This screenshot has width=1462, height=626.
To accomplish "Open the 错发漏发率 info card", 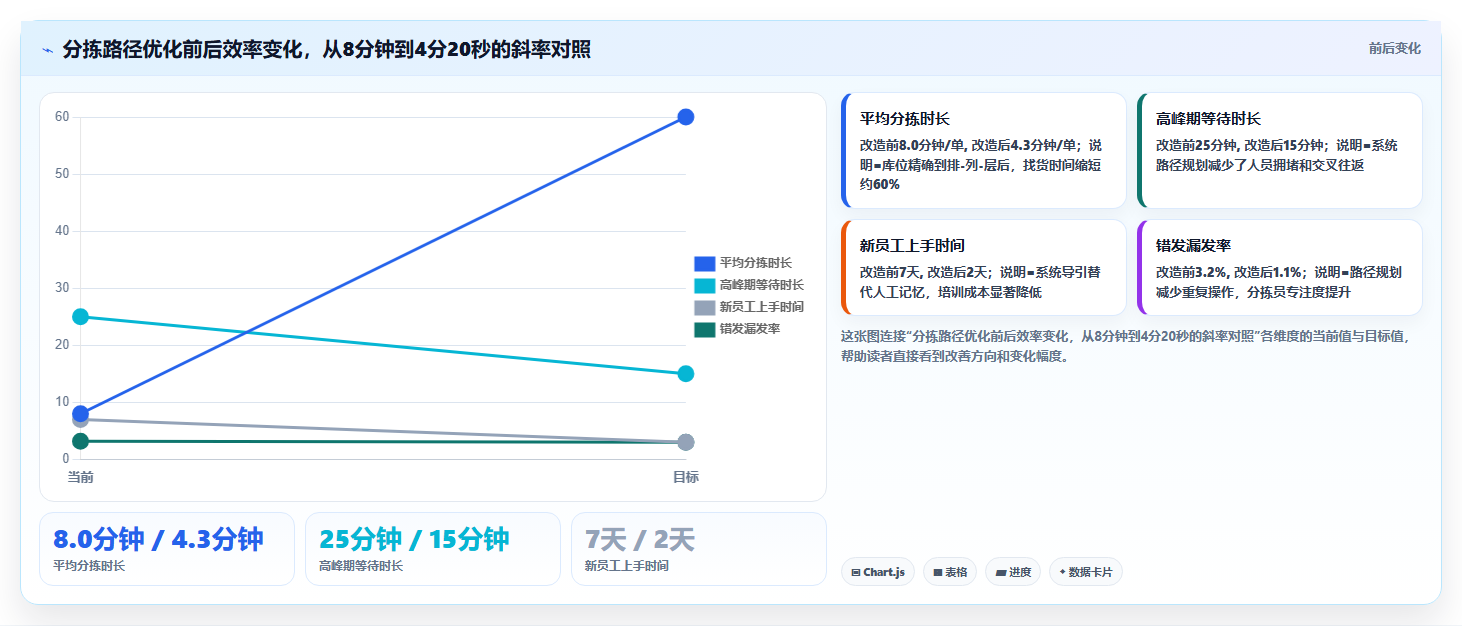I will pos(1280,268).
